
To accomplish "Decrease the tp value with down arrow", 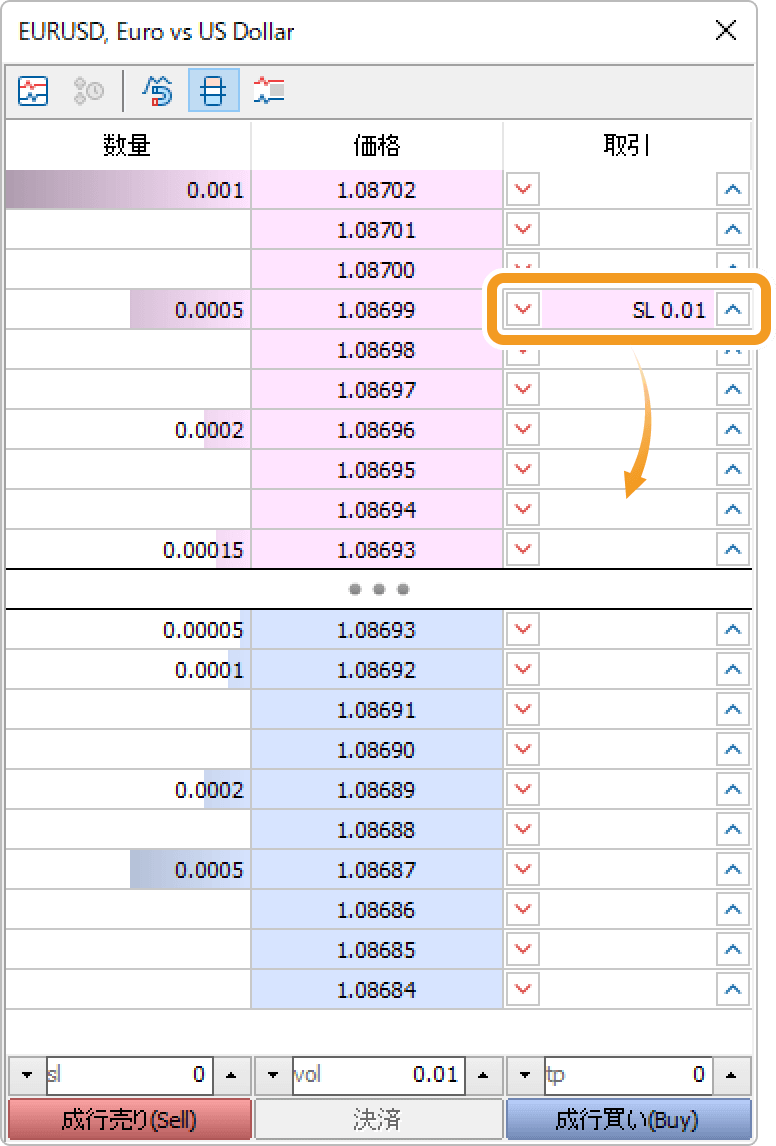I will [525, 1075].
